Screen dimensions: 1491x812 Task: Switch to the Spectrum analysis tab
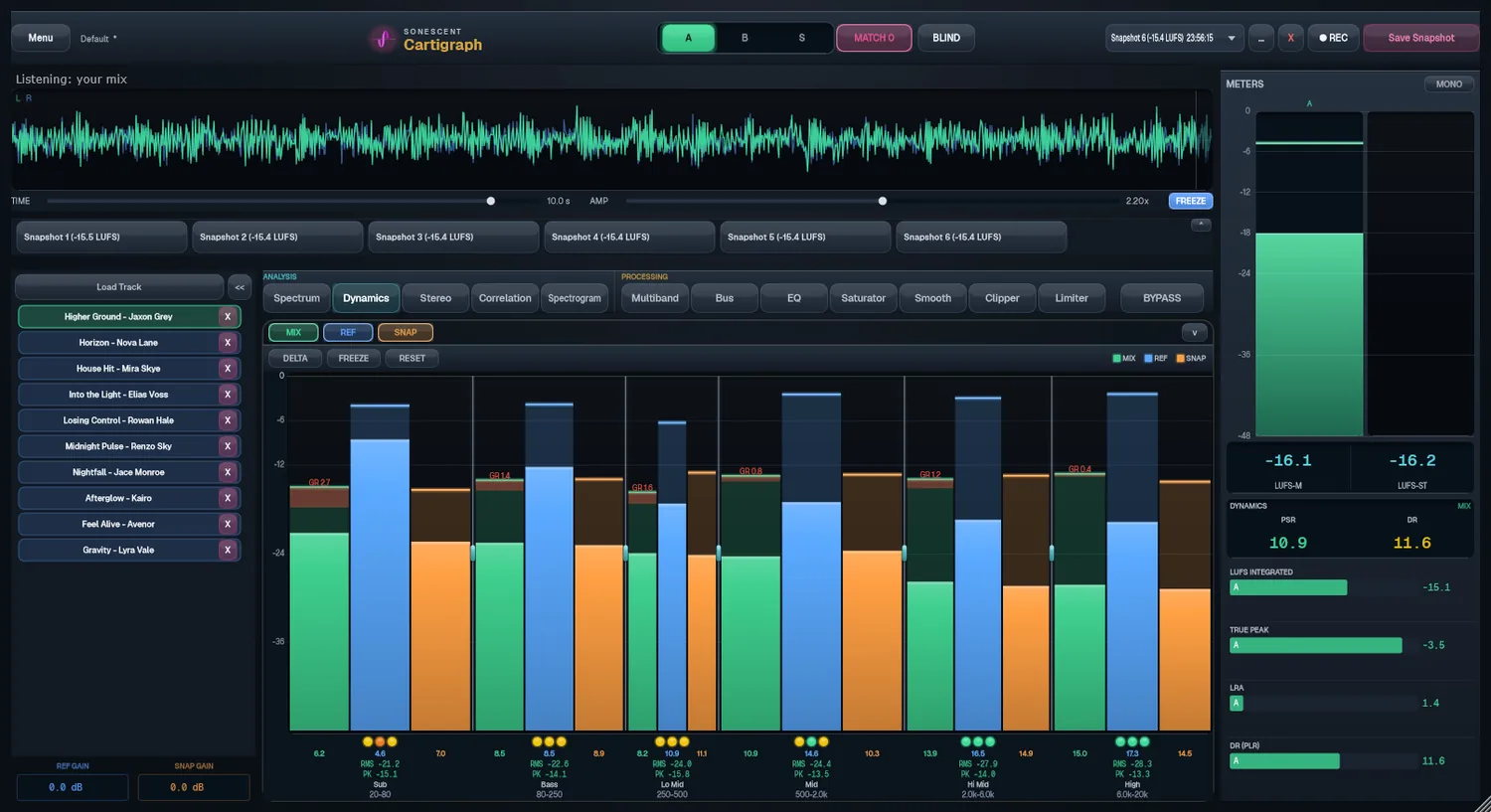click(296, 298)
